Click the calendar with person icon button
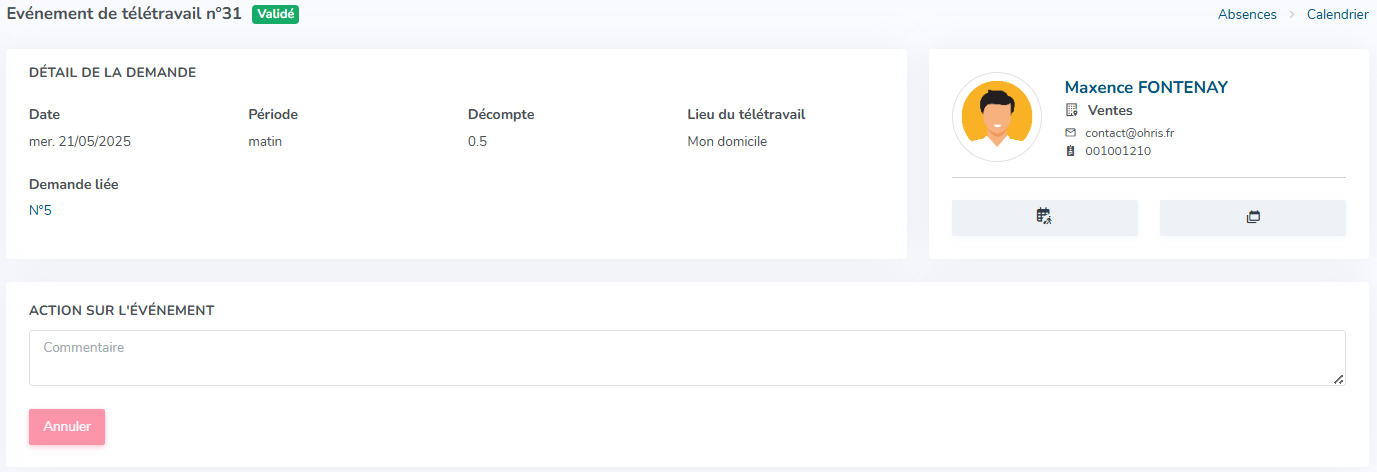1377x472 pixels. [1044, 217]
